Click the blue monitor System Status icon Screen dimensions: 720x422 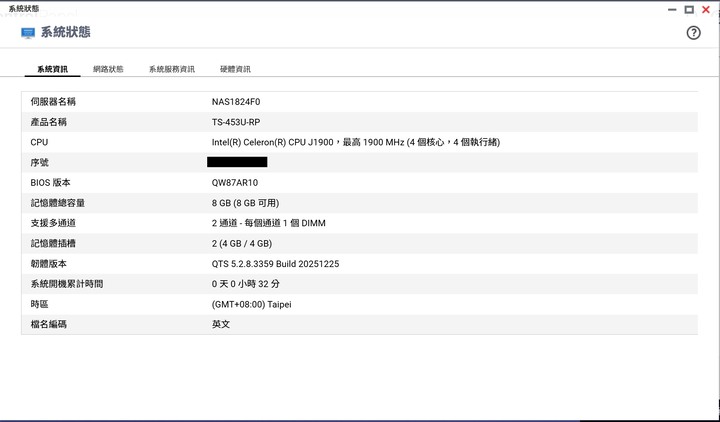click(28, 33)
